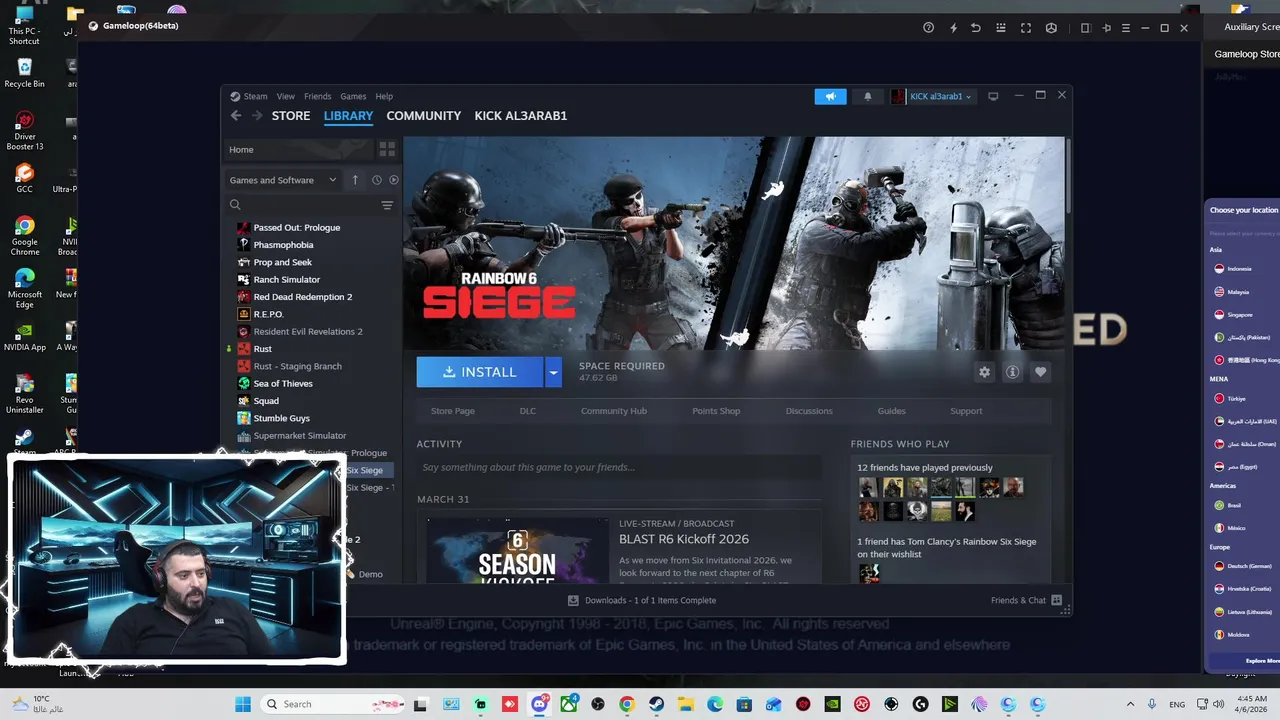The image size is (1280, 720).
Task: Open the Points Shop link
Action: [x=716, y=411]
